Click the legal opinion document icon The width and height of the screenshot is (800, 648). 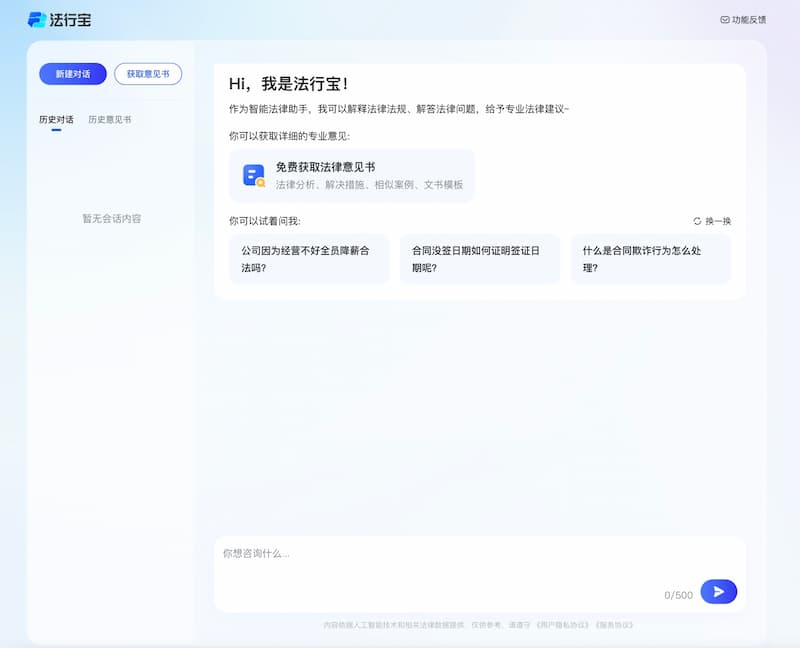coord(254,176)
